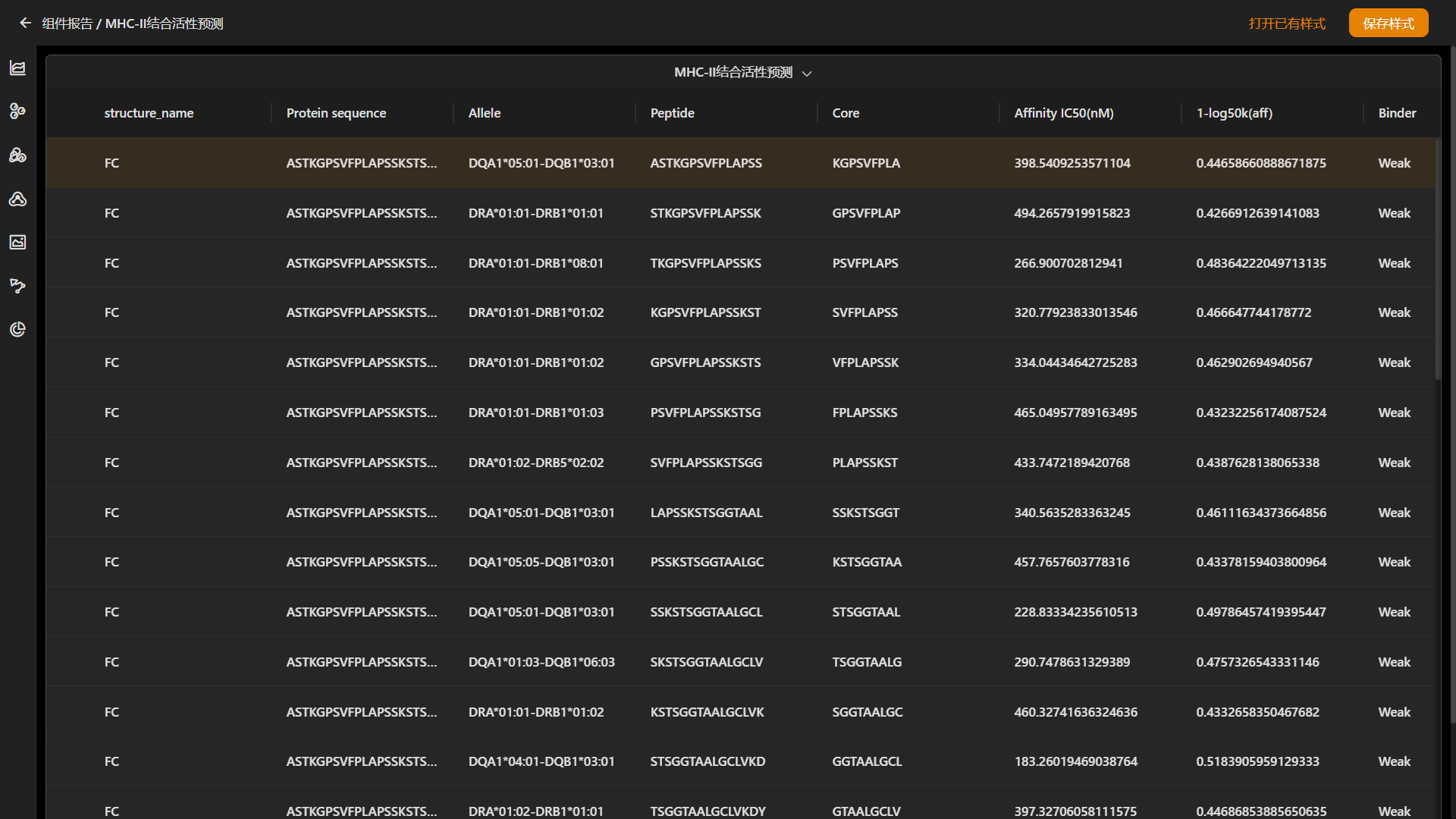Click peptide cell SSKSTSGGTAALGCL
Screen dimensions: 1456x819
coord(706,612)
